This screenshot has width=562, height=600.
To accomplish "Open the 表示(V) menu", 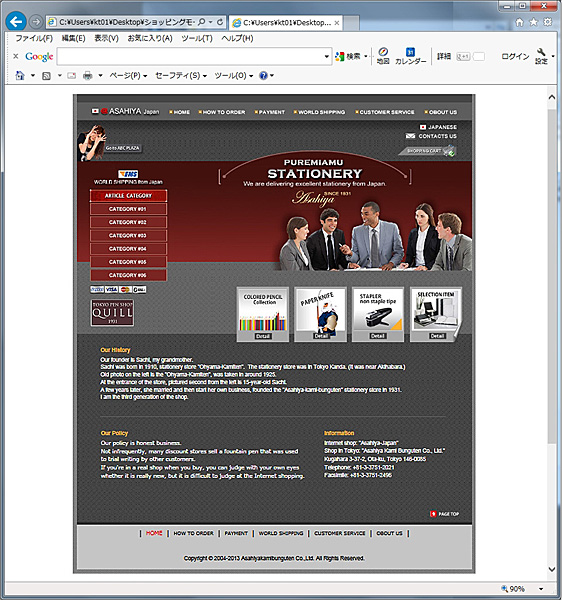I will [106, 38].
